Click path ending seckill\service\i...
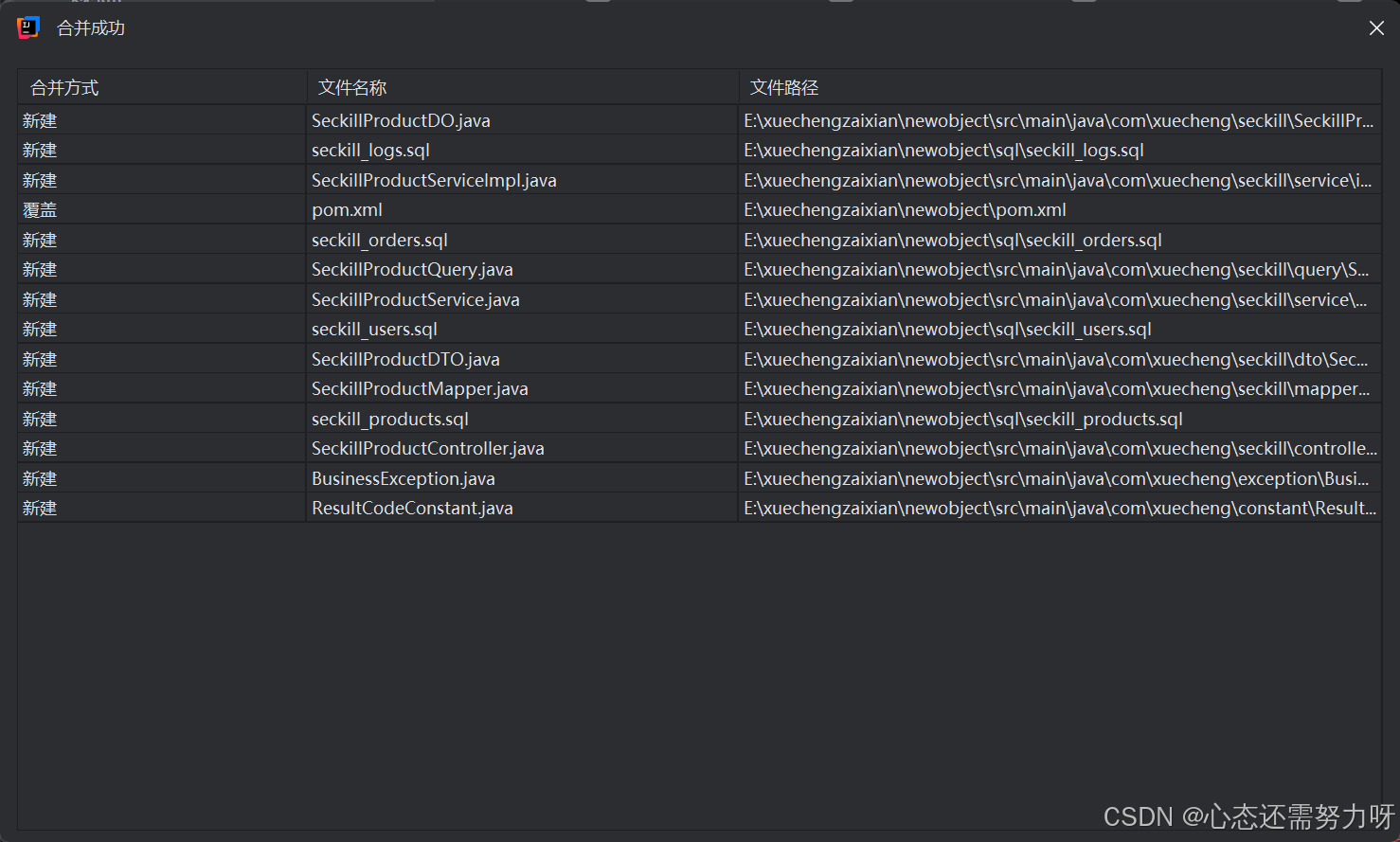Screen dimensions: 1400x842 pos(1057,180)
